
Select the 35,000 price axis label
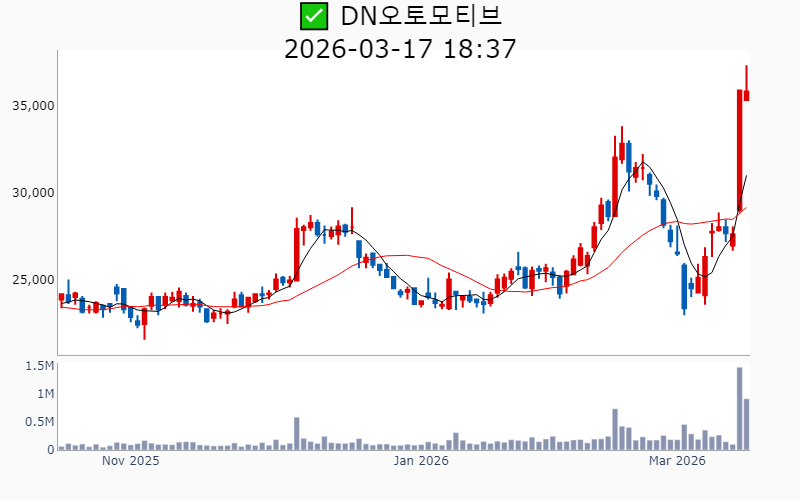pos(32,105)
